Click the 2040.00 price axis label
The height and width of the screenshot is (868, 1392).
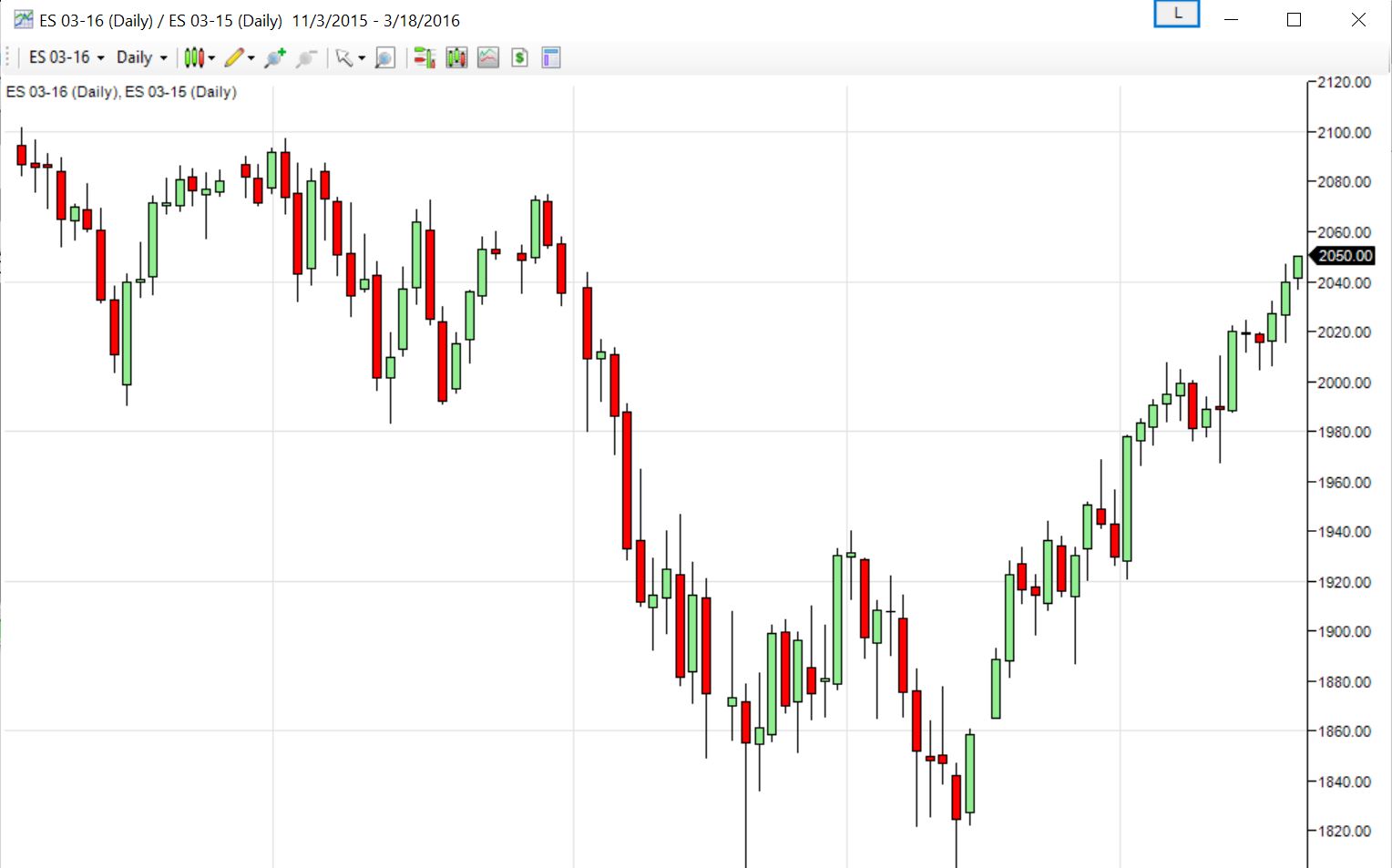coord(1344,282)
